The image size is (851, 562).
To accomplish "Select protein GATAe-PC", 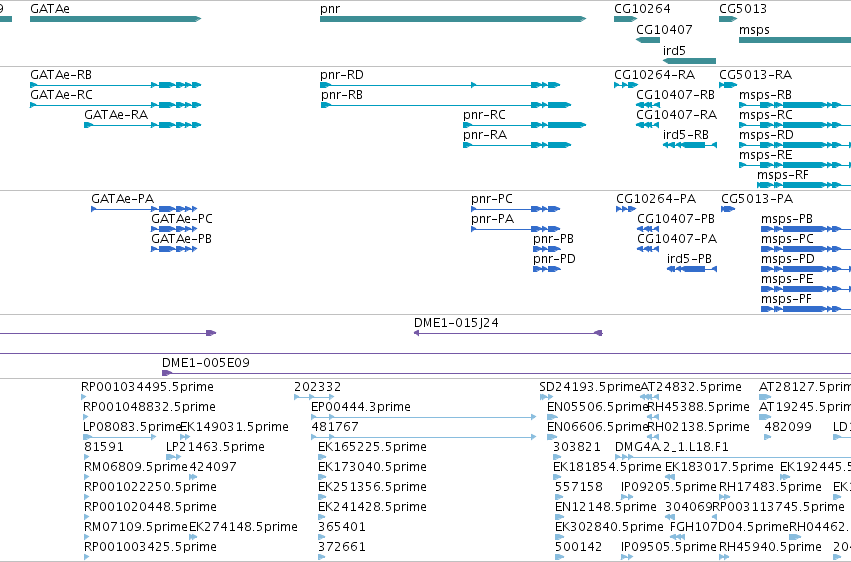I will point(182,219).
